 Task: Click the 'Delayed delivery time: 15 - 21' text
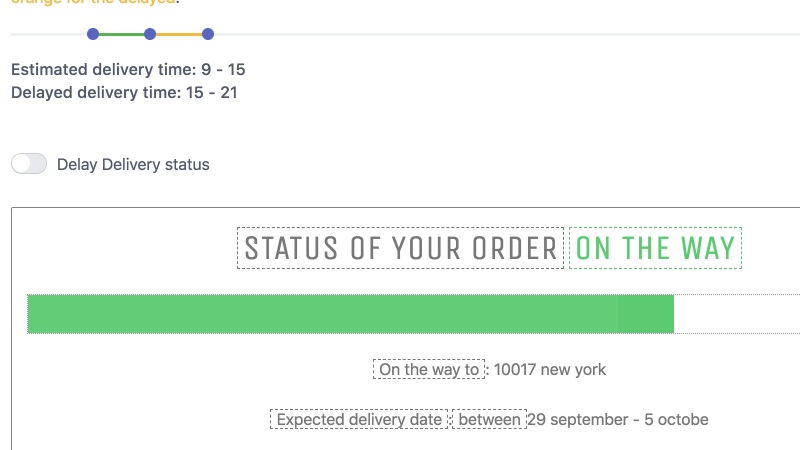[x=124, y=92]
